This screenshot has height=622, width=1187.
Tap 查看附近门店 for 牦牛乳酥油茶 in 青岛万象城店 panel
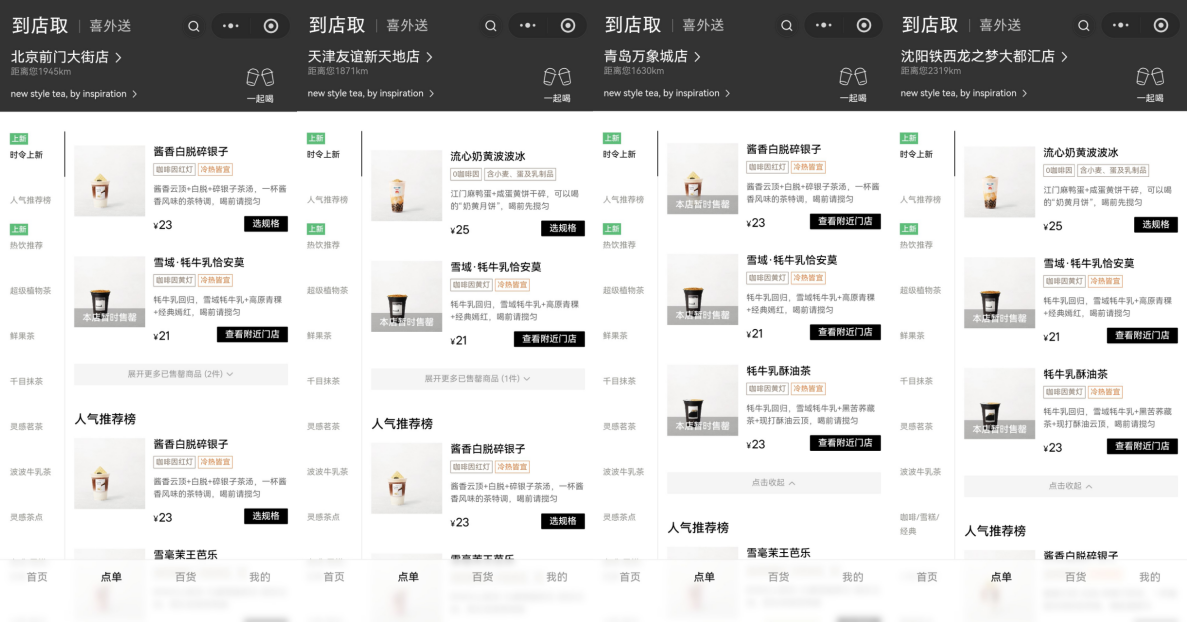[x=844, y=443]
